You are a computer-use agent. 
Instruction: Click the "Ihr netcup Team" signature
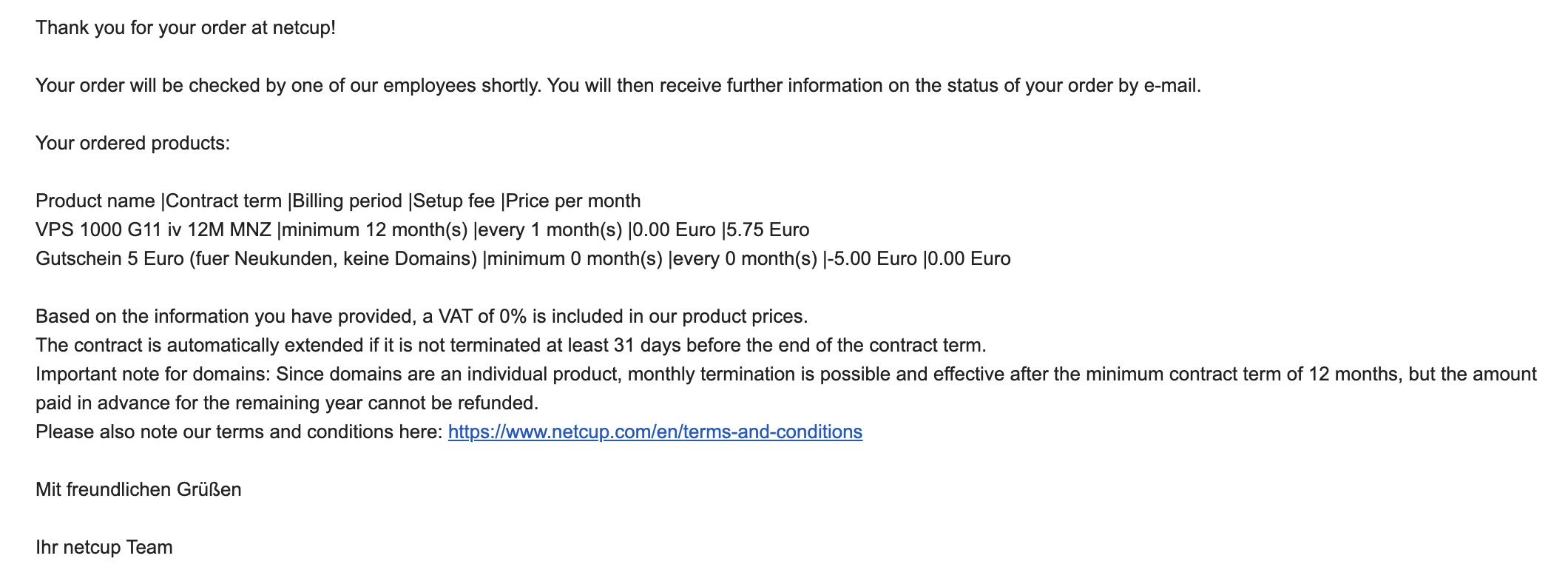coord(104,547)
